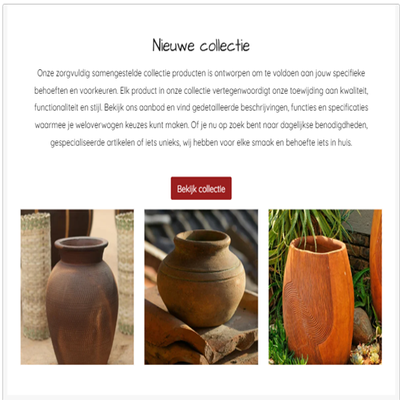This screenshot has width=400, height=400.
Task: Click the text line beginning 'functionaliteit en stijl'
Action: coord(201,108)
